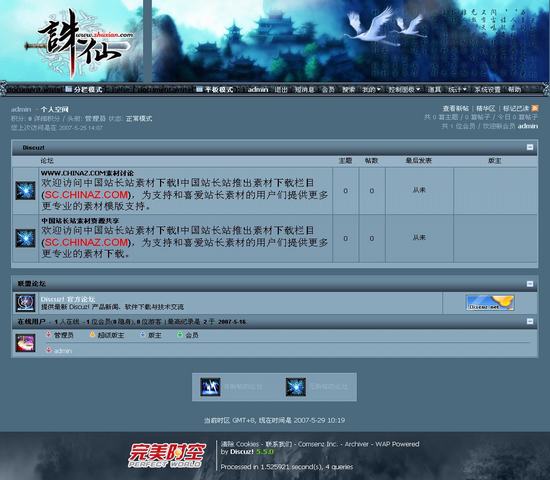Click the RSS feed icon near 标记已读

pos(535,108)
